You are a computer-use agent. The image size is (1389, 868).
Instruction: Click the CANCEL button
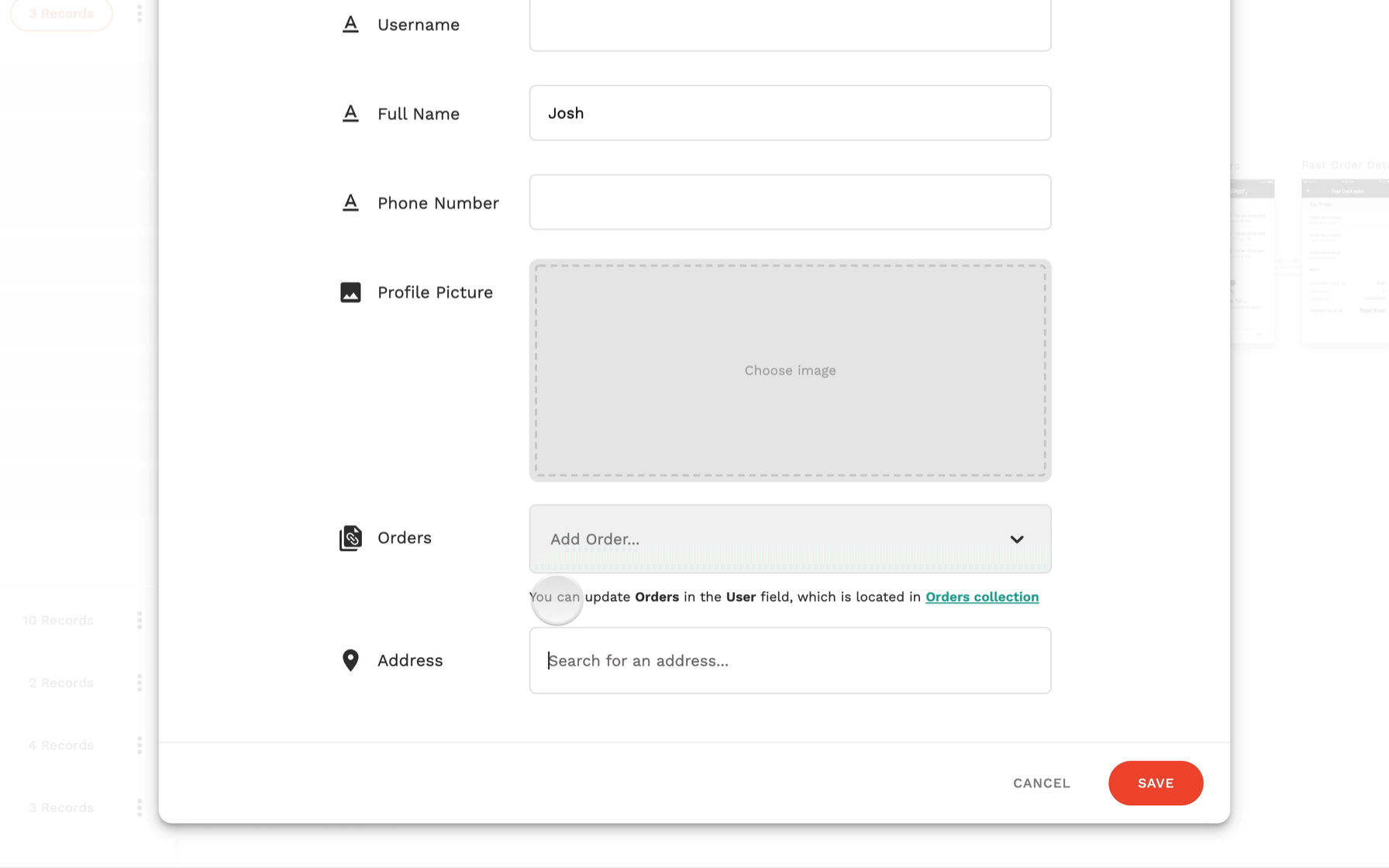pos(1042,783)
